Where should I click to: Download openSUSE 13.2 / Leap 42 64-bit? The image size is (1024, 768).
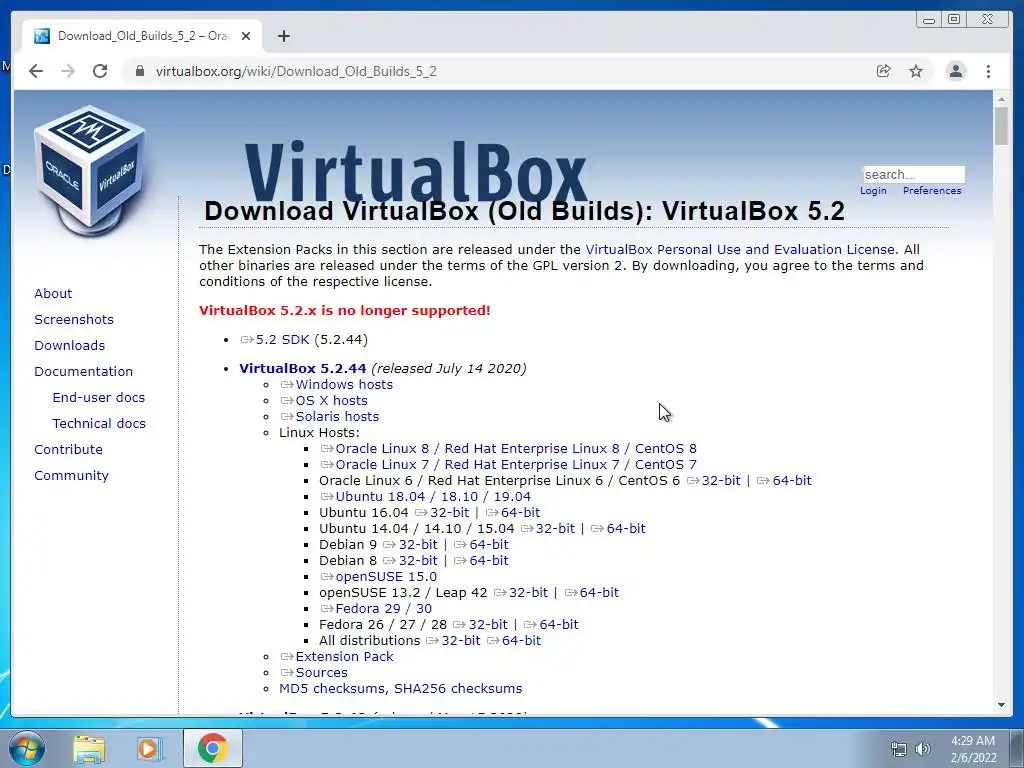(x=598, y=592)
